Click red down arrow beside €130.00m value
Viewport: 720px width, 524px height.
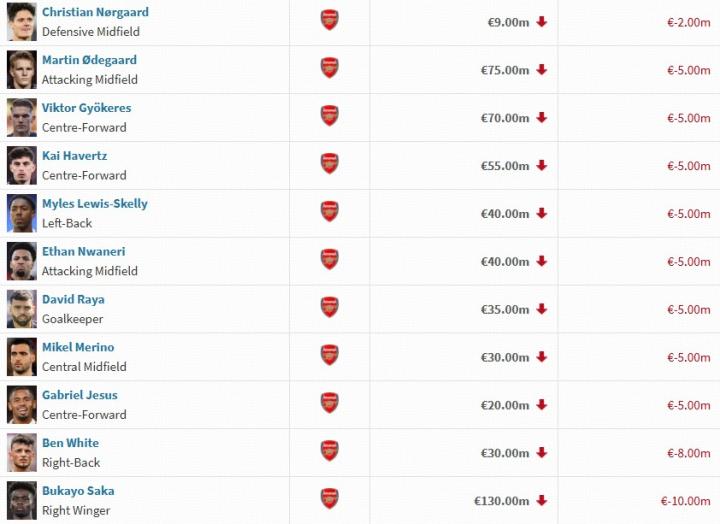click(x=542, y=501)
